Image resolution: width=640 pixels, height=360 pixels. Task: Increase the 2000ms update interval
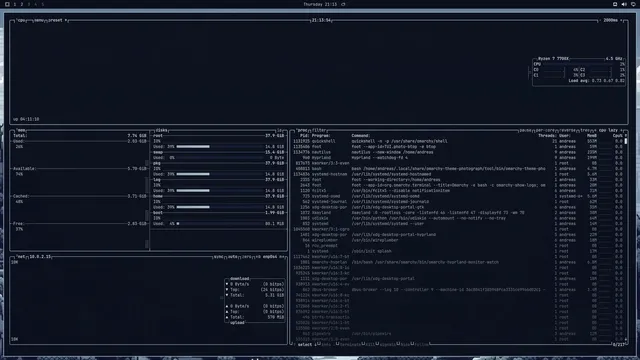(x=621, y=20)
